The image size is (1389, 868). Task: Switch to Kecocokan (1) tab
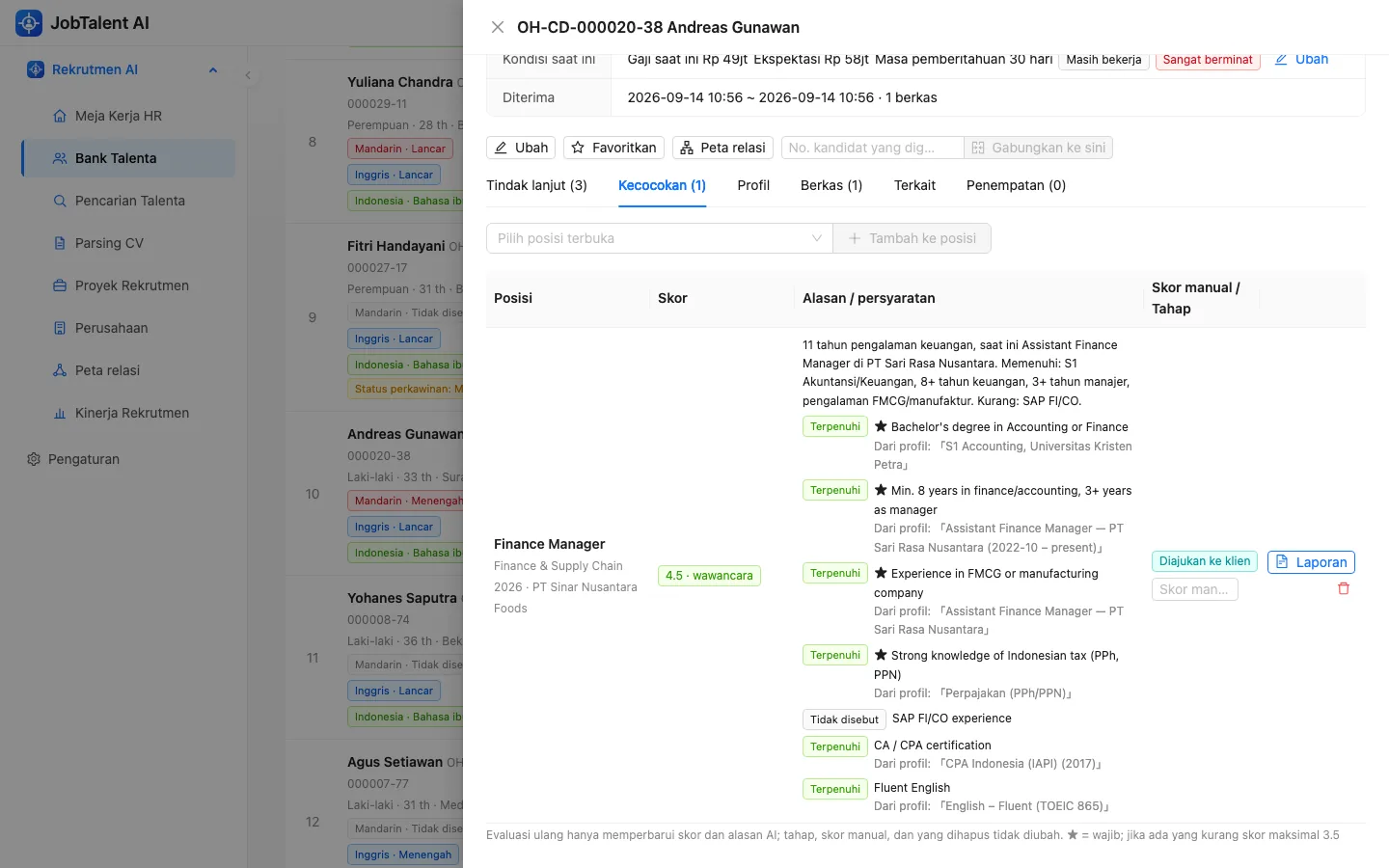click(x=662, y=185)
